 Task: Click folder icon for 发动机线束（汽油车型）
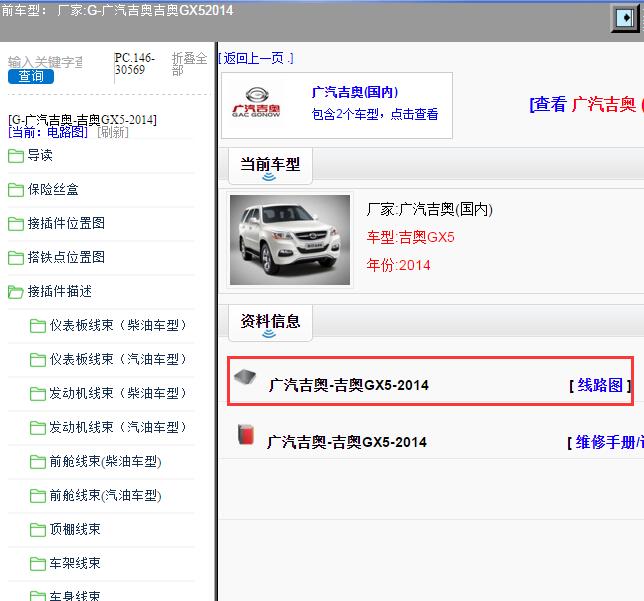[x=38, y=428]
